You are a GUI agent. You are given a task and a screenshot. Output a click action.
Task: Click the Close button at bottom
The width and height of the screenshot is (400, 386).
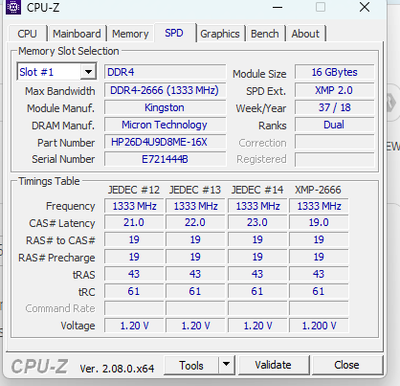pos(347,365)
